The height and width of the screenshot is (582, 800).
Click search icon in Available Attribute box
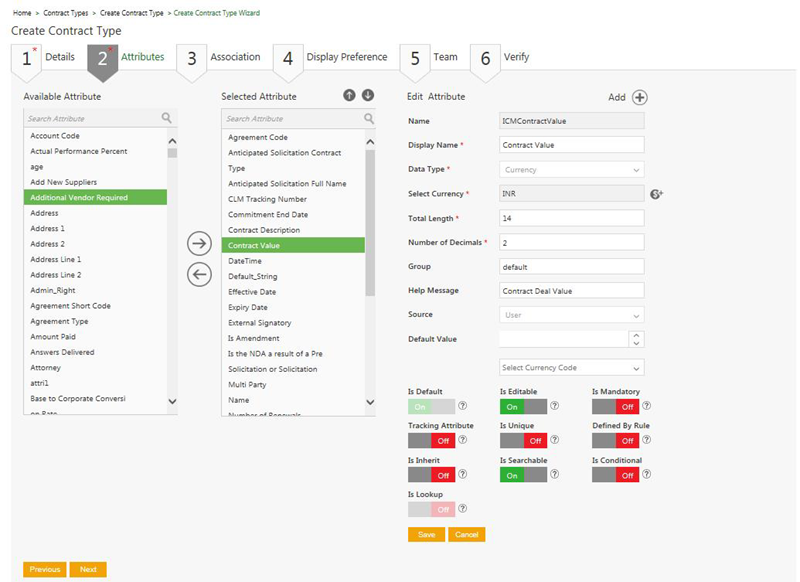(167, 118)
